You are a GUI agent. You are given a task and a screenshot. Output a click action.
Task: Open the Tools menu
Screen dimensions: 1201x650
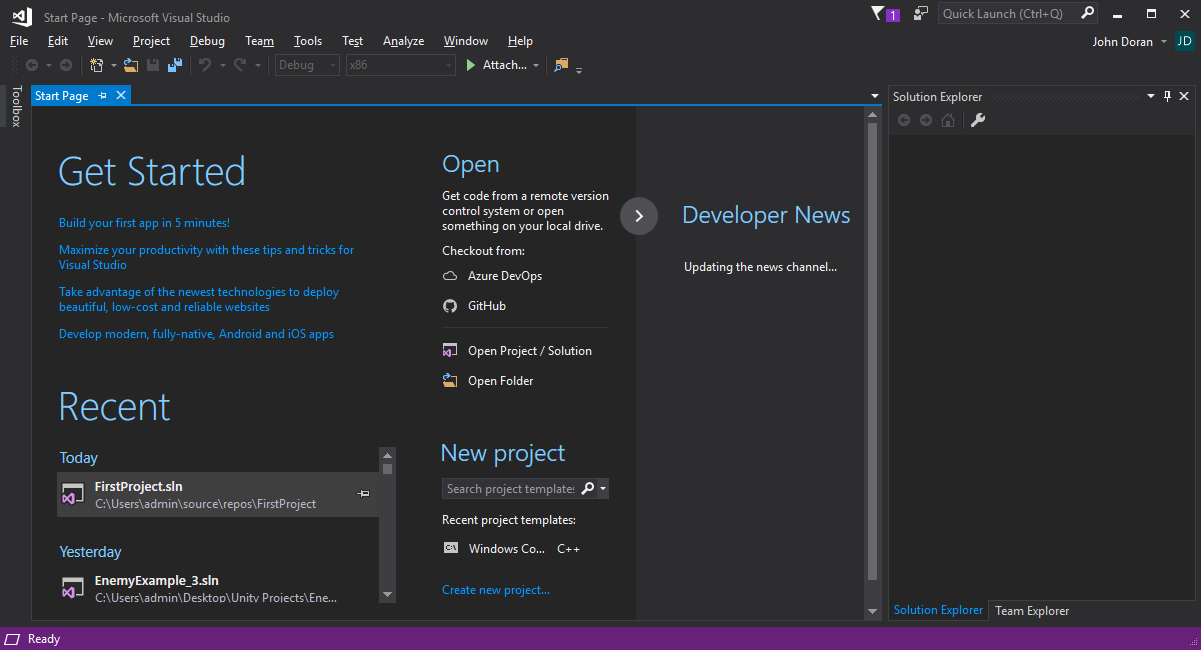point(308,41)
